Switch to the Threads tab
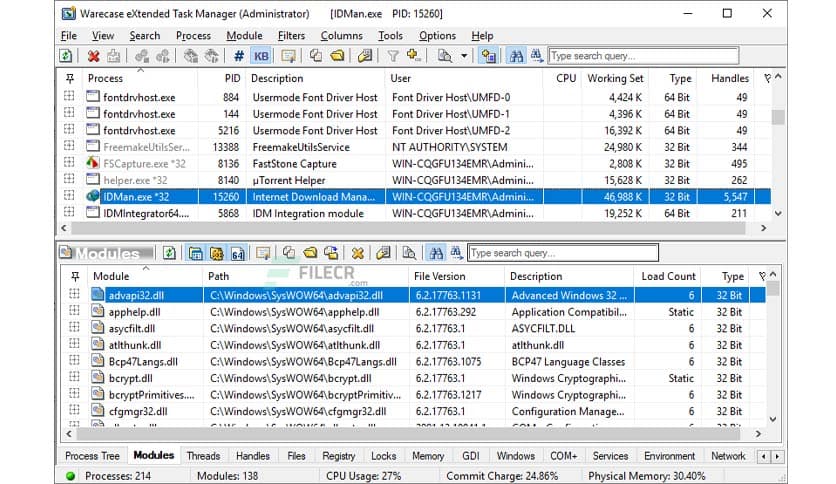The width and height of the screenshot is (836, 484). tap(203, 456)
